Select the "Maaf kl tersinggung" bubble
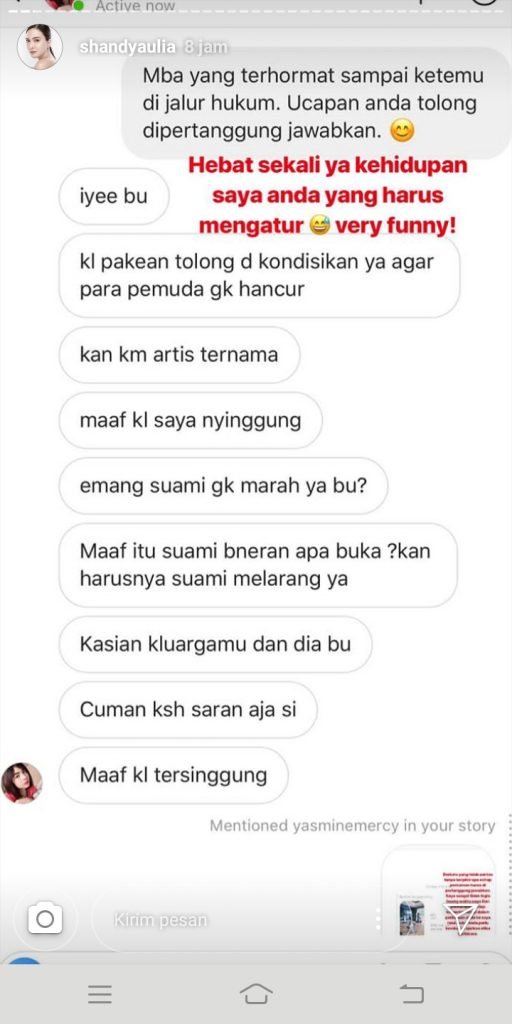 pos(173,775)
